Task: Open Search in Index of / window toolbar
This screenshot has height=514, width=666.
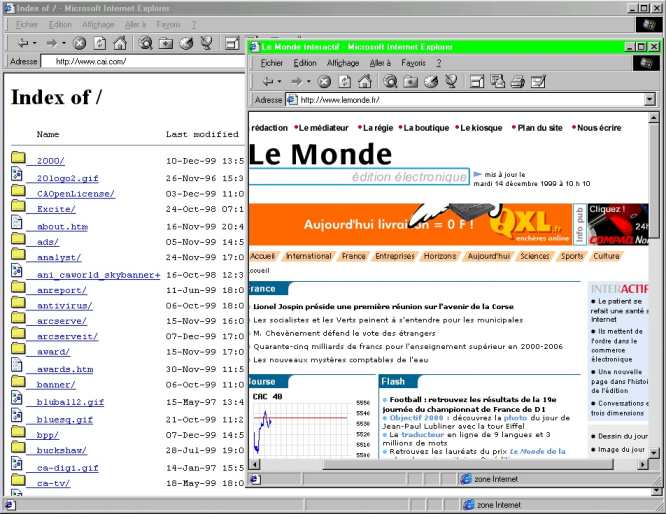Action: pyautogui.click(x=146, y=43)
